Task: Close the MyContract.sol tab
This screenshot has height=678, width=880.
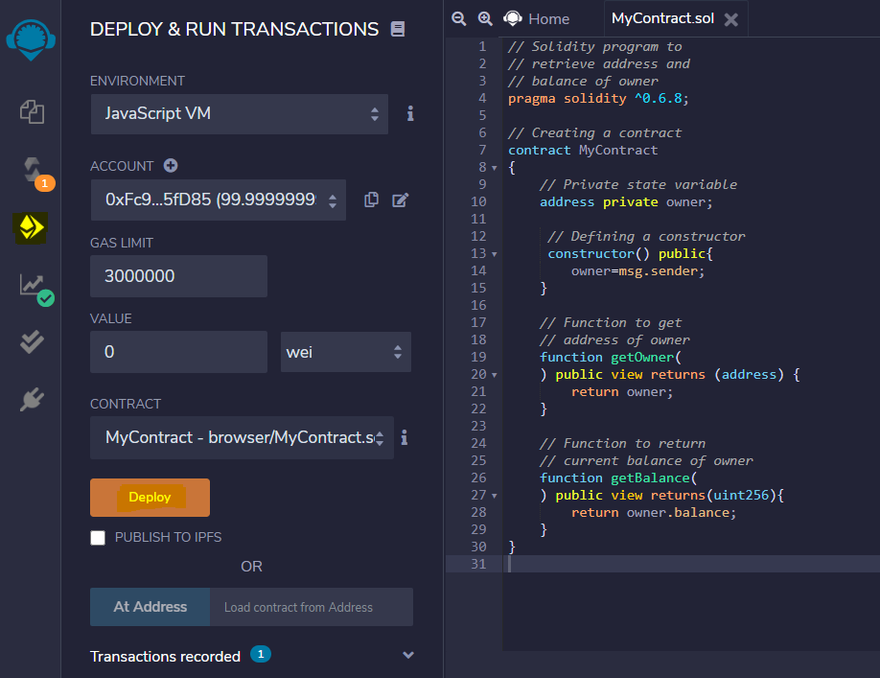Action: point(731,20)
